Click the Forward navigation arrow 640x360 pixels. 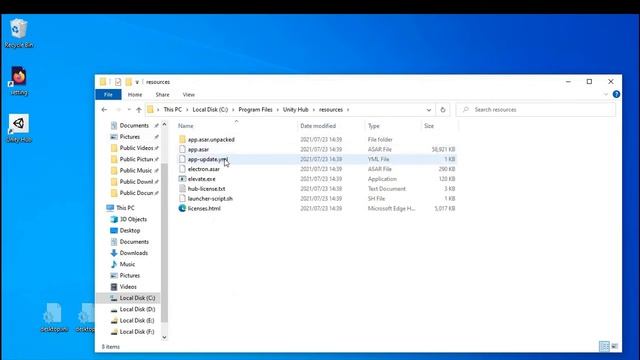point(118,109)
